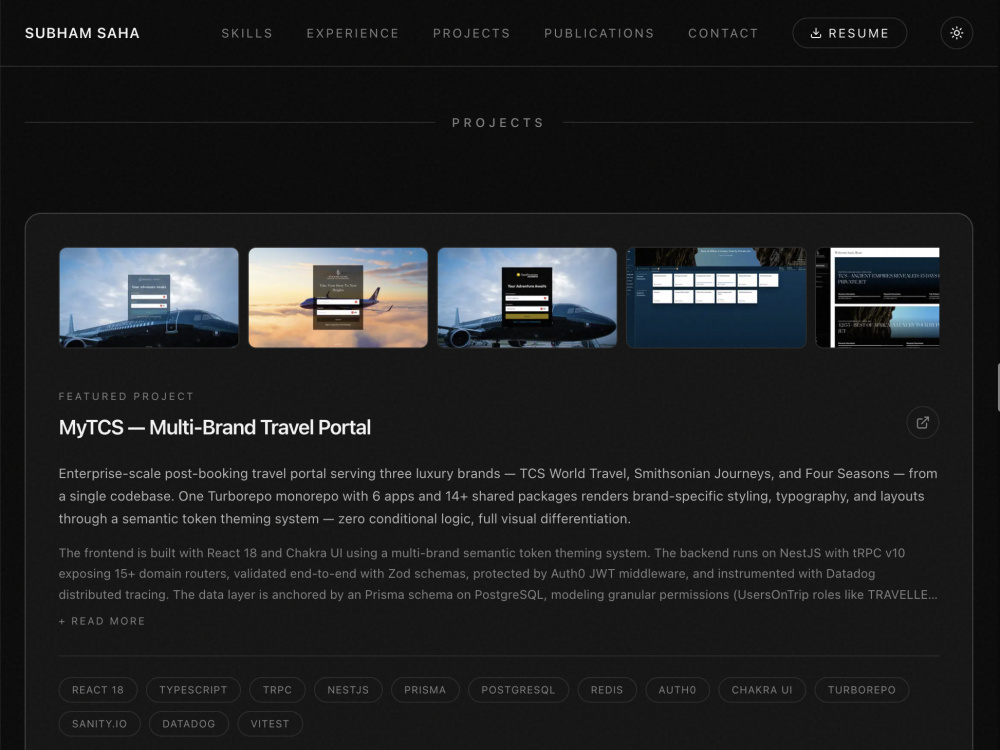Click the tRPC tech tag
Viewport: 1000px width, 750px height.
point(277,690)
